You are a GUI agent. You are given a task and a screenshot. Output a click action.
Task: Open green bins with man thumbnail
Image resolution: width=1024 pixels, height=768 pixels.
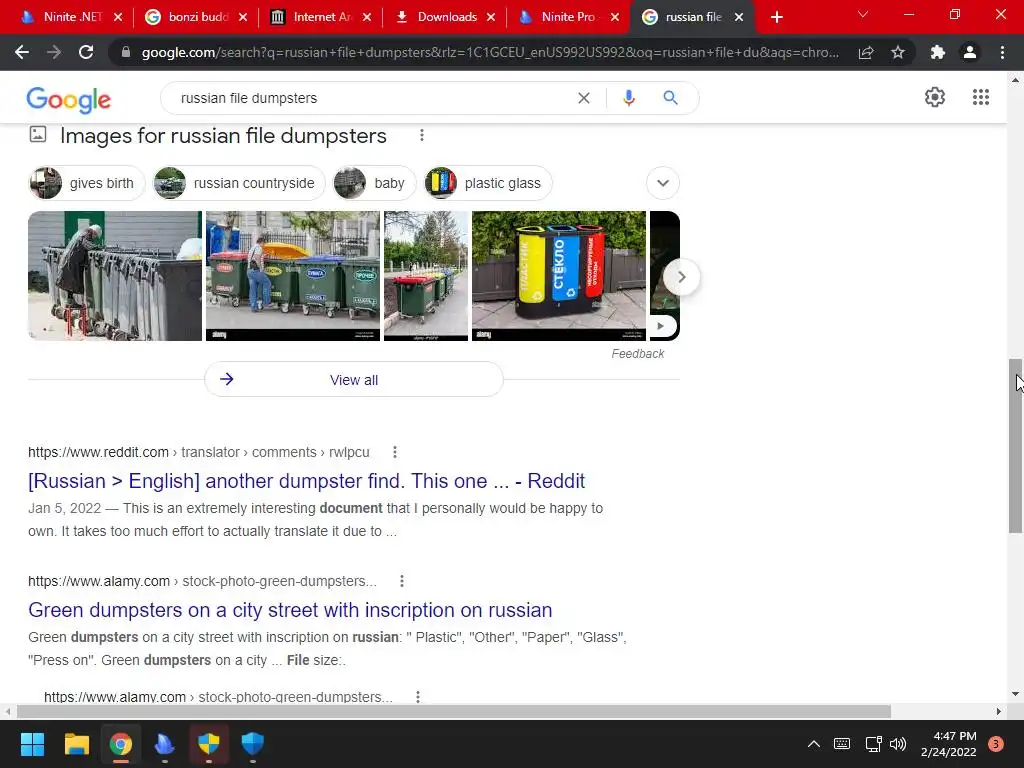pyautogui.click(x=293, y=276)
